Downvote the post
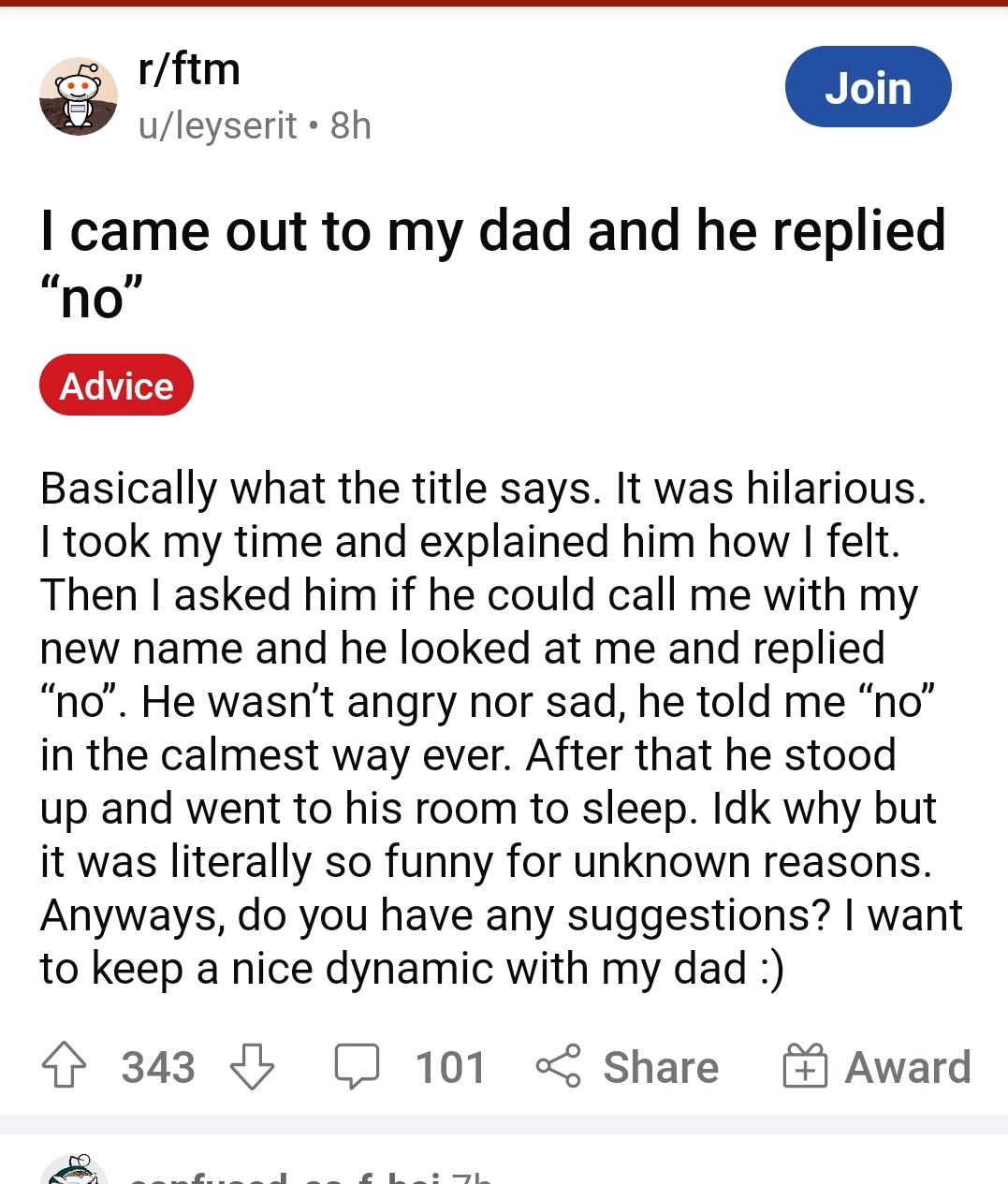Viewport: 1008px width, 1184px height. pos(252,1067)
